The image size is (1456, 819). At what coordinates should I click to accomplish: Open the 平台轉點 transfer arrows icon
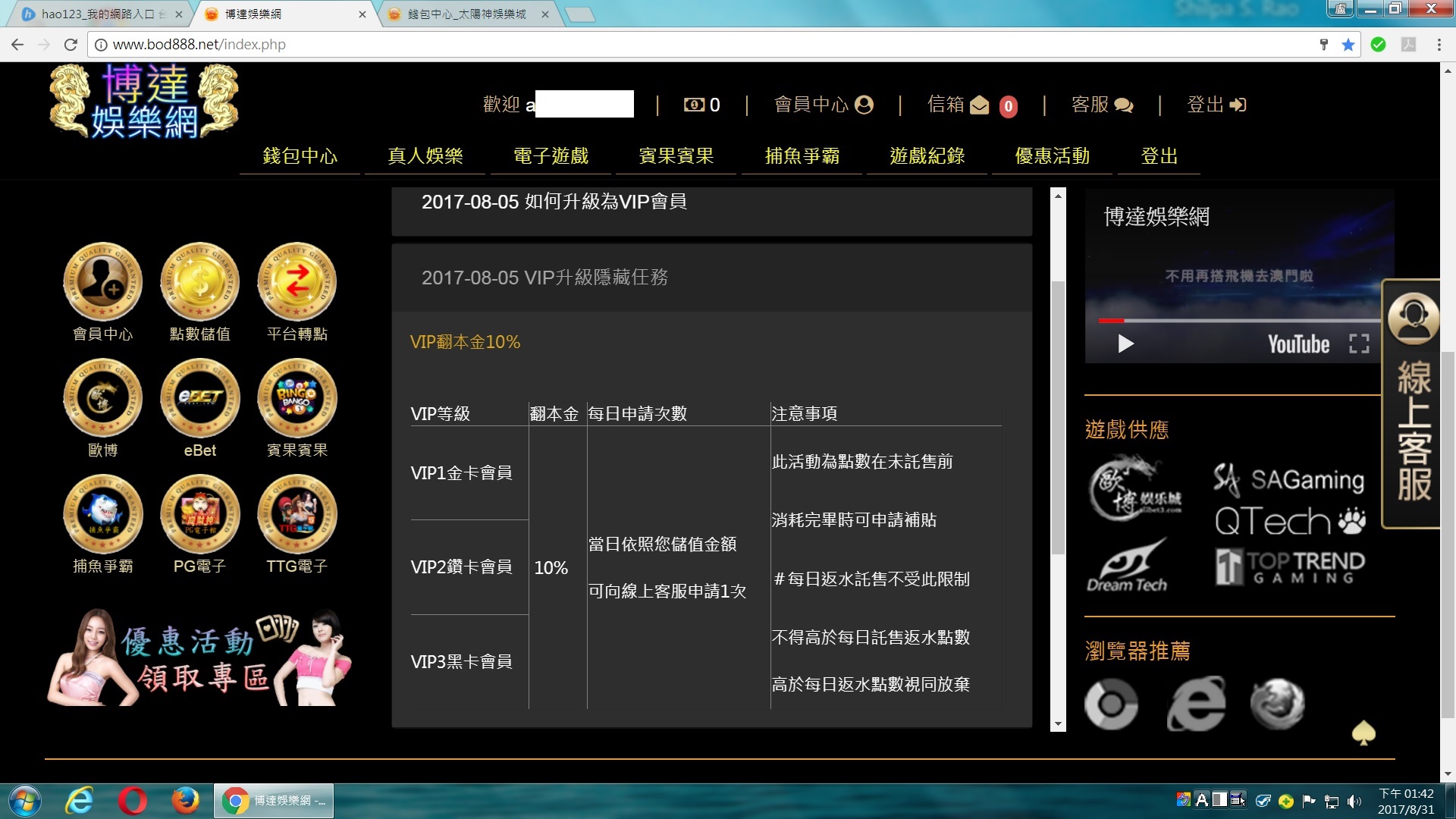pyautogui.click(x=297, y=281)
